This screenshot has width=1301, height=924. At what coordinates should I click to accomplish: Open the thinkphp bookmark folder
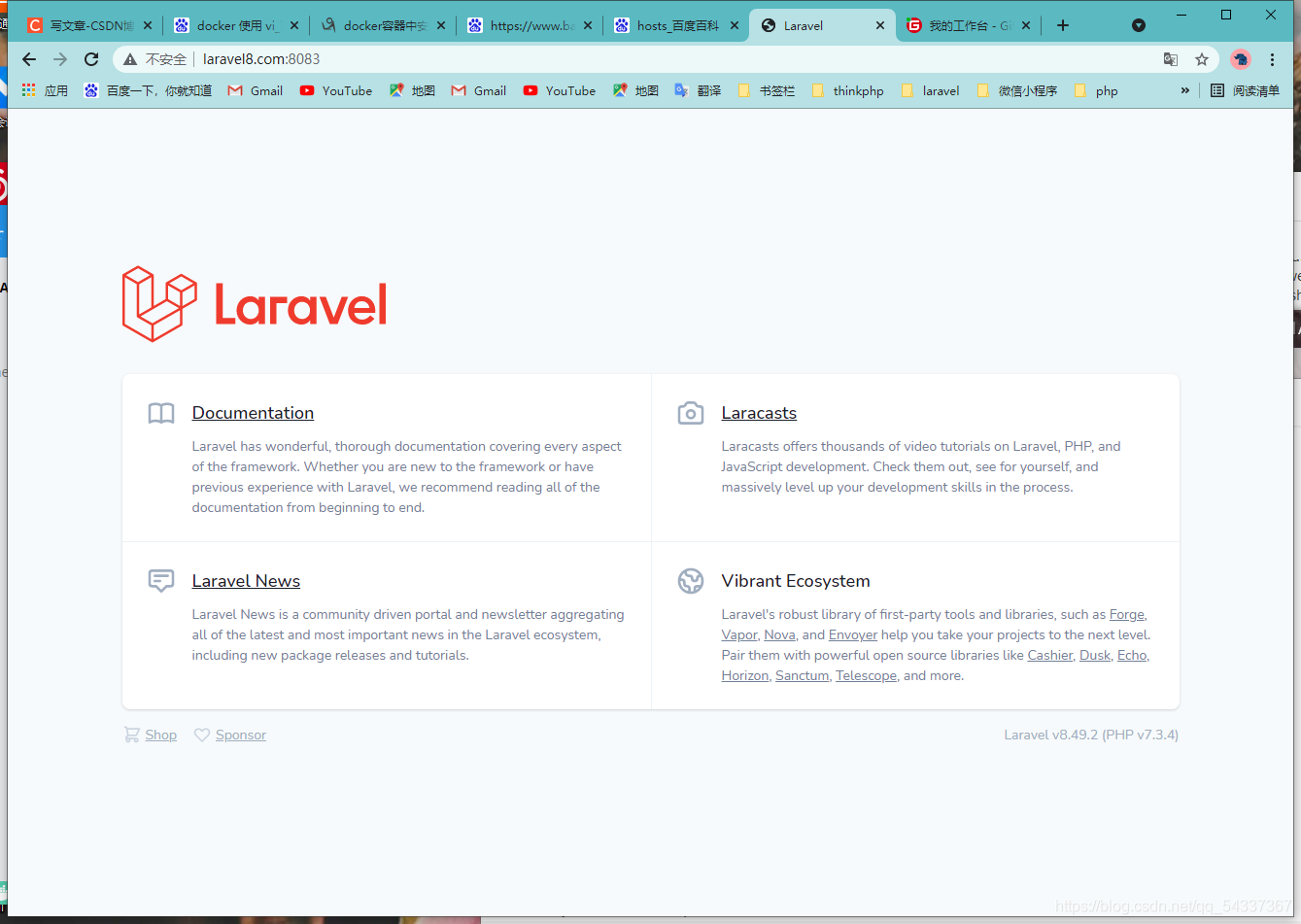[847, 90]
